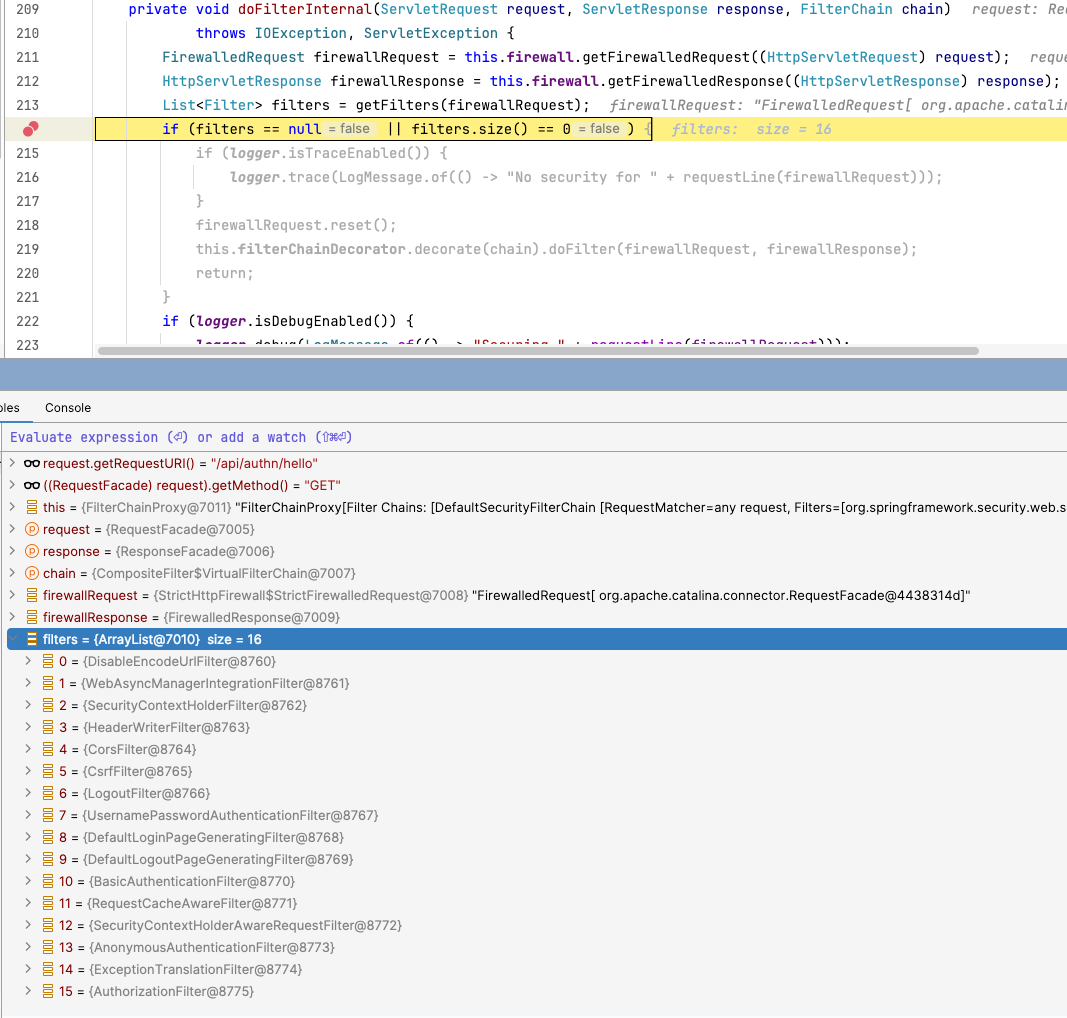The height and width of the screenshot is (1018, 1067).
Task: Open the Console tab
Action: coord(68,408)
